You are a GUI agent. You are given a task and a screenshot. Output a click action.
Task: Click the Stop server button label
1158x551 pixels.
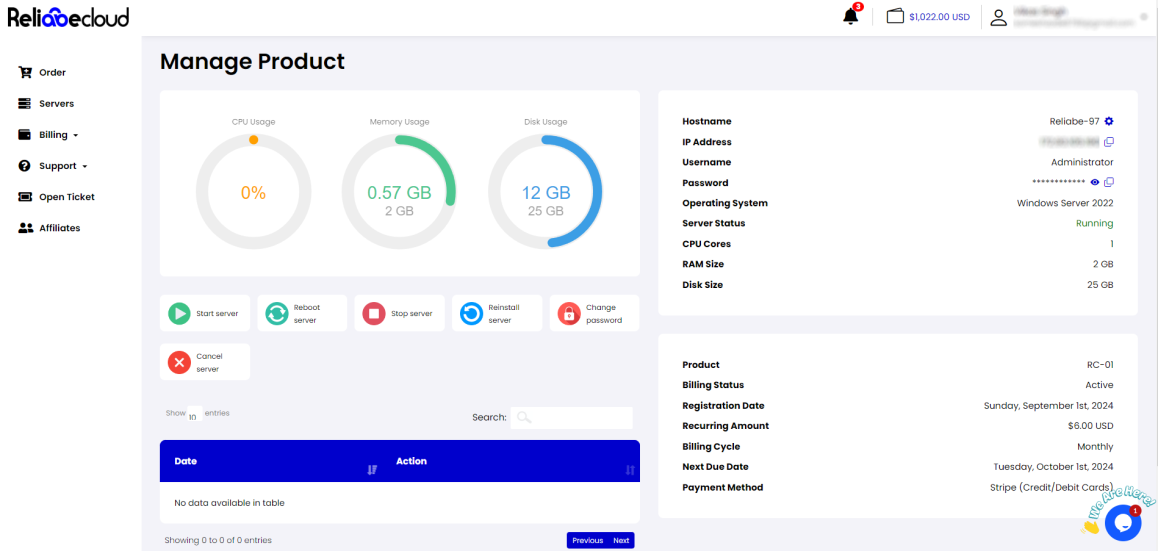tap(411, 313)
